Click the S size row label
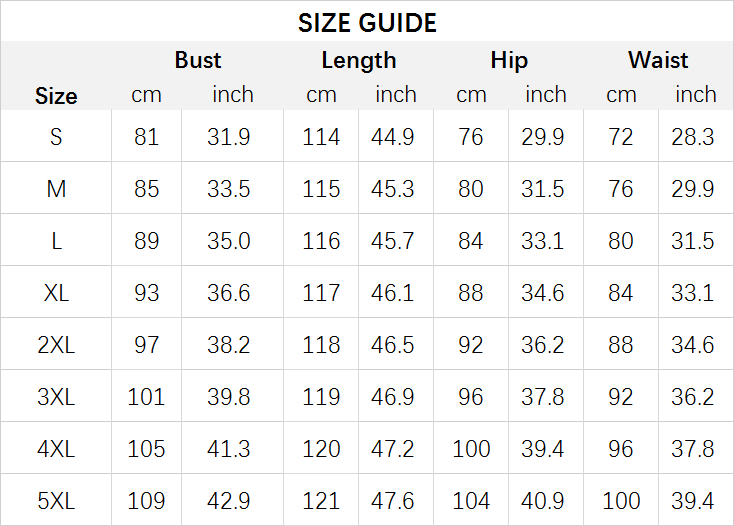 coord(56,137)
